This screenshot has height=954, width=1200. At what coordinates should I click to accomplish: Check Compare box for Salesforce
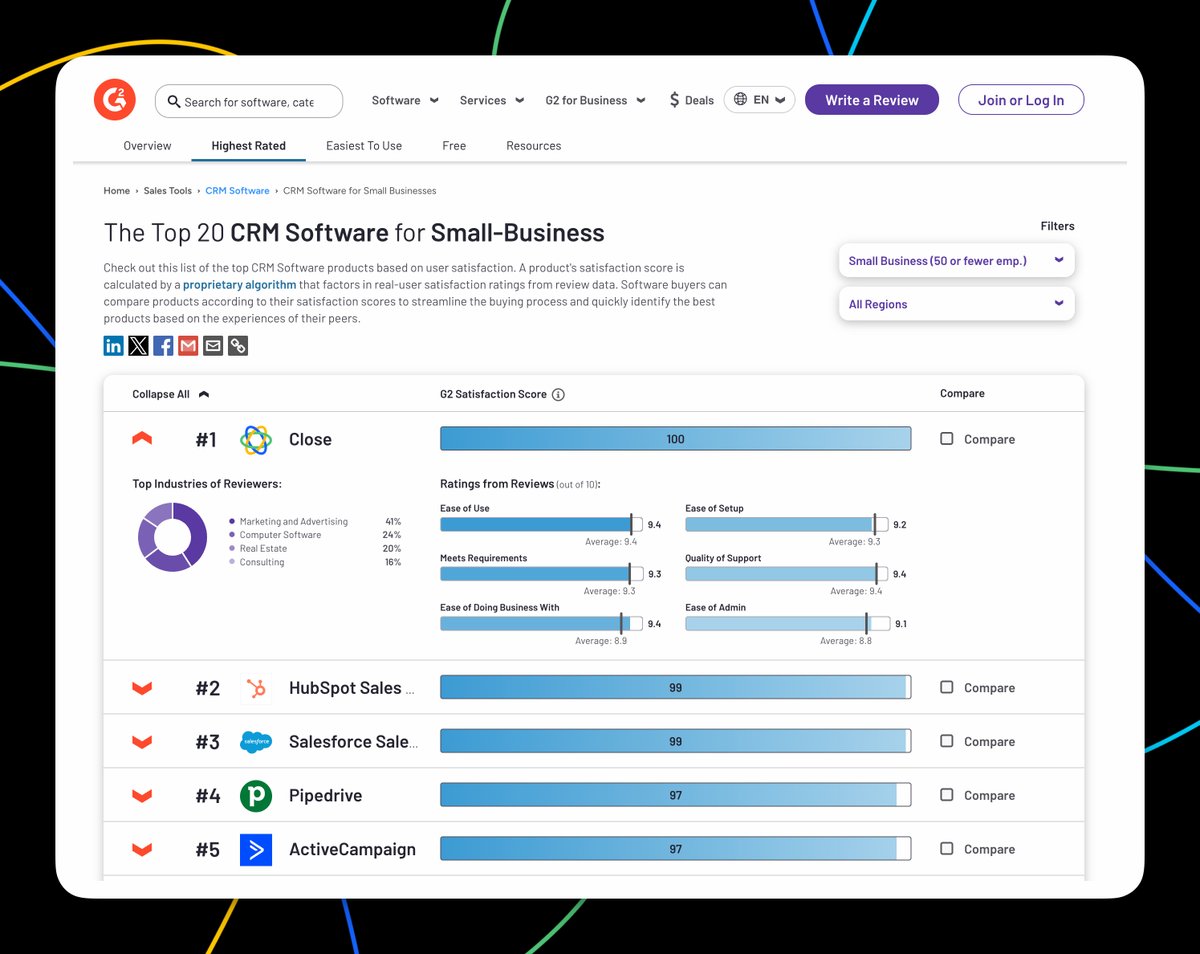point(947,741)
